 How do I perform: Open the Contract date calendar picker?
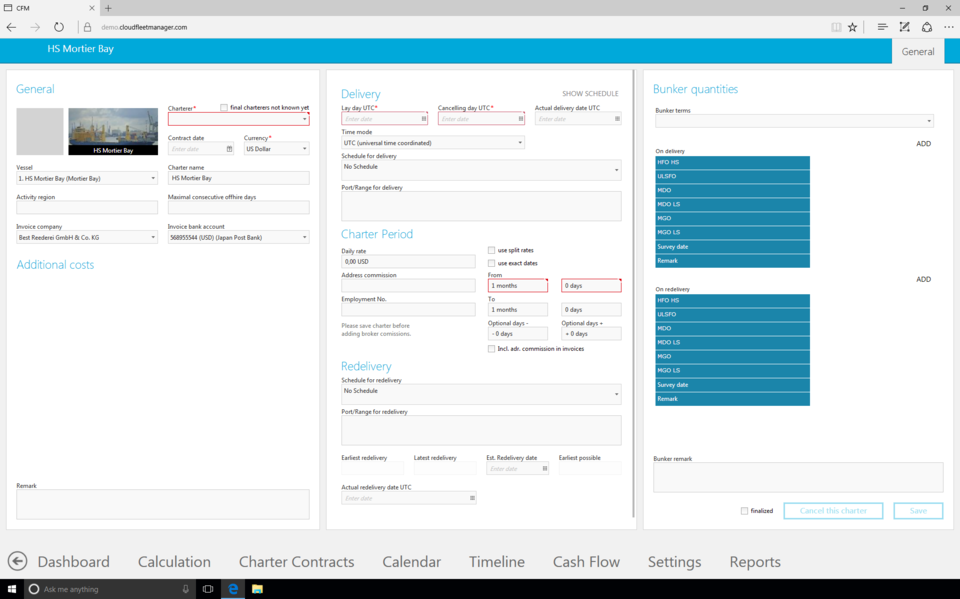(230, 149)
